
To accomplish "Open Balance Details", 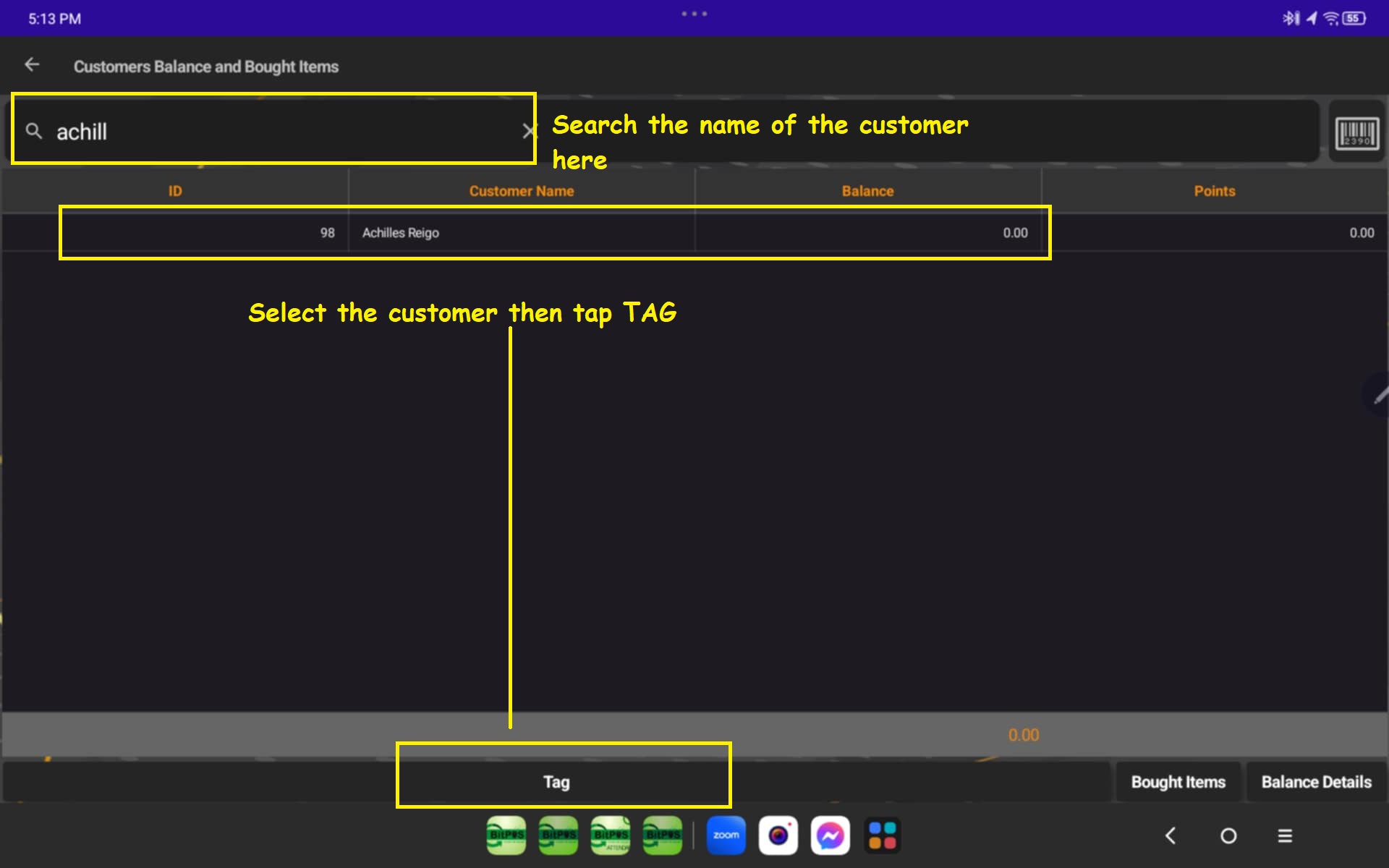I will [1316, 782].
